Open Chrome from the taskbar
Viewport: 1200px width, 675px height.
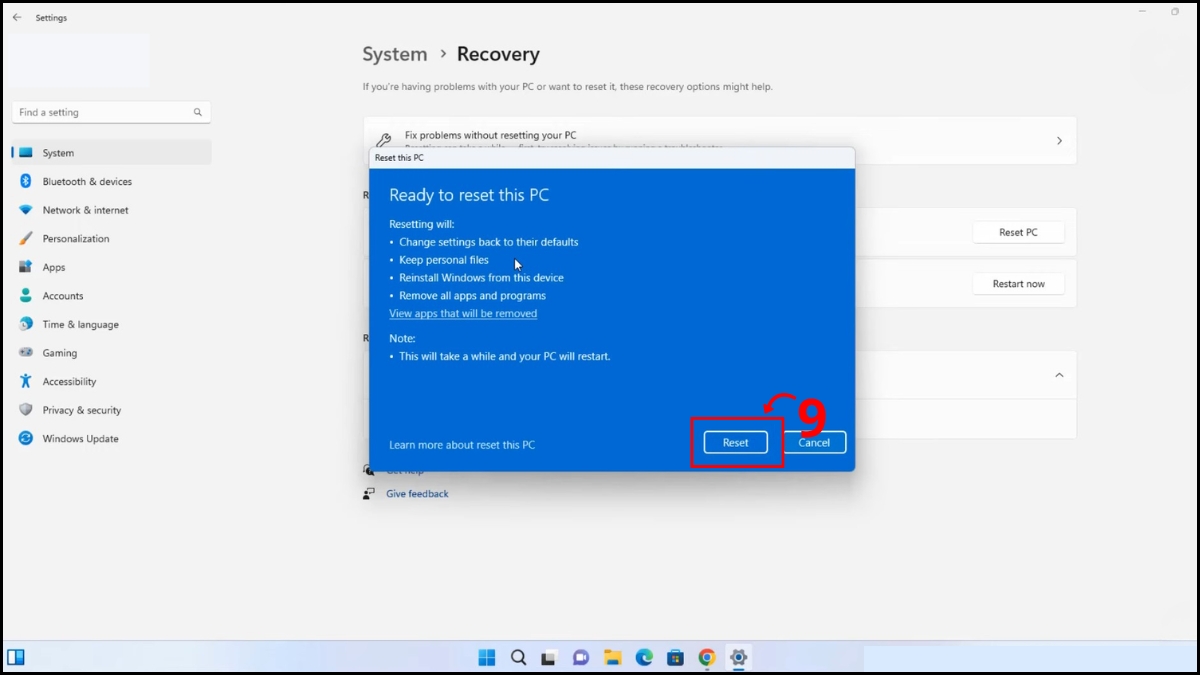707,657
